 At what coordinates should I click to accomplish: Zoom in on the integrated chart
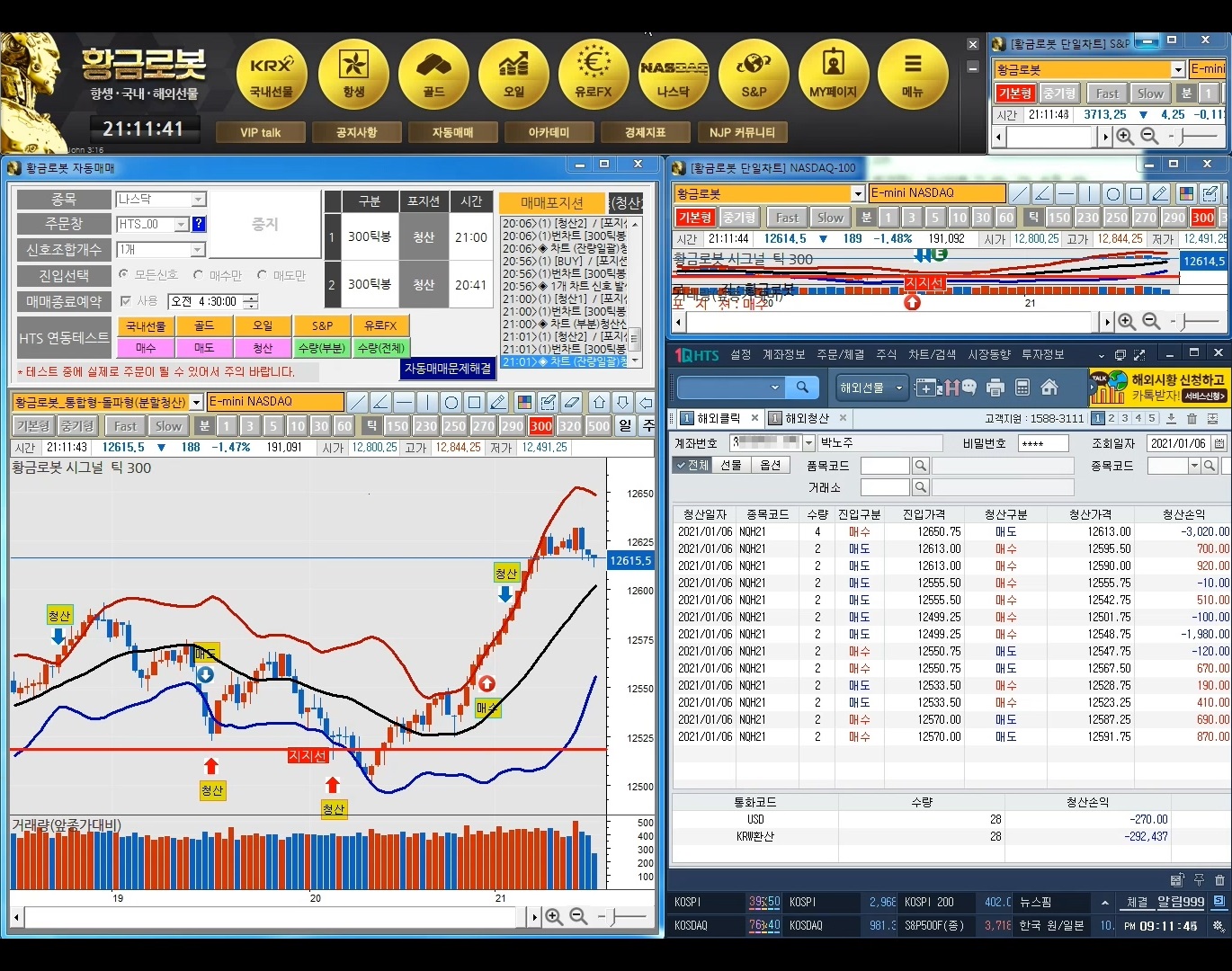coord(554,917)
